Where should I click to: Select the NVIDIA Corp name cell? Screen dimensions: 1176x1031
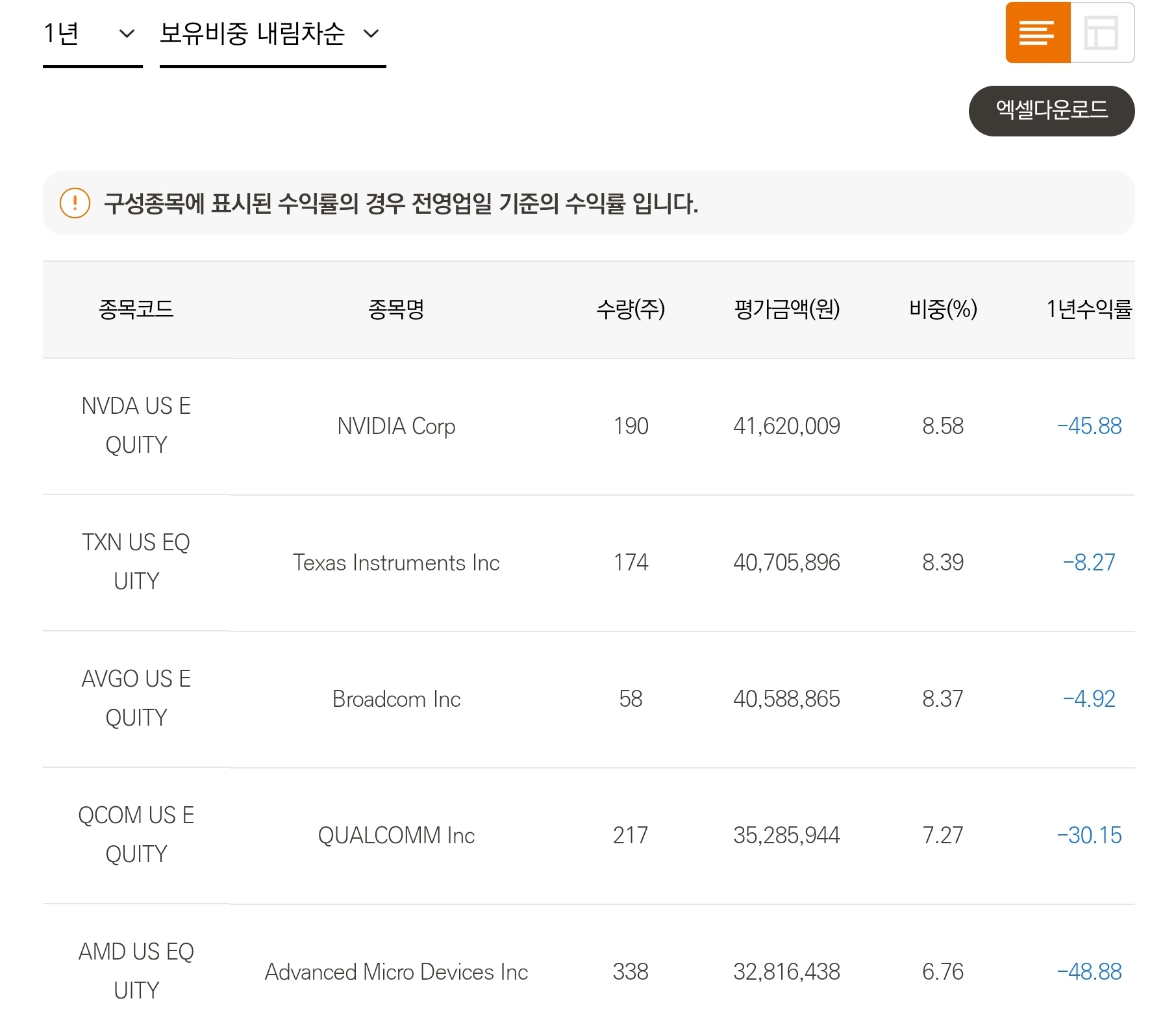(396, 426)
